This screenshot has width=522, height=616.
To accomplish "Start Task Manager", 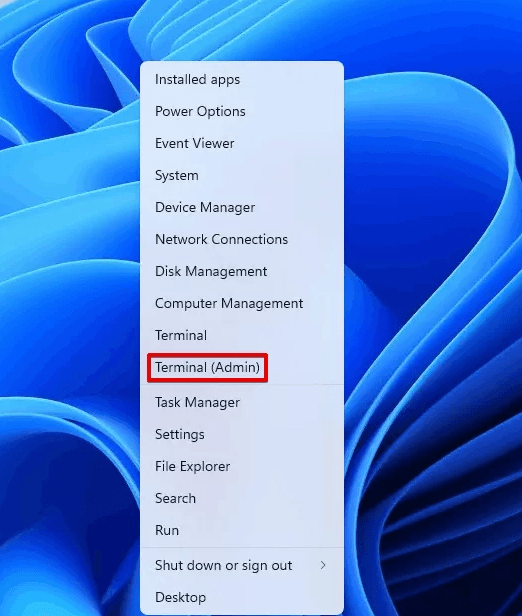I will [x=242, y=402].
